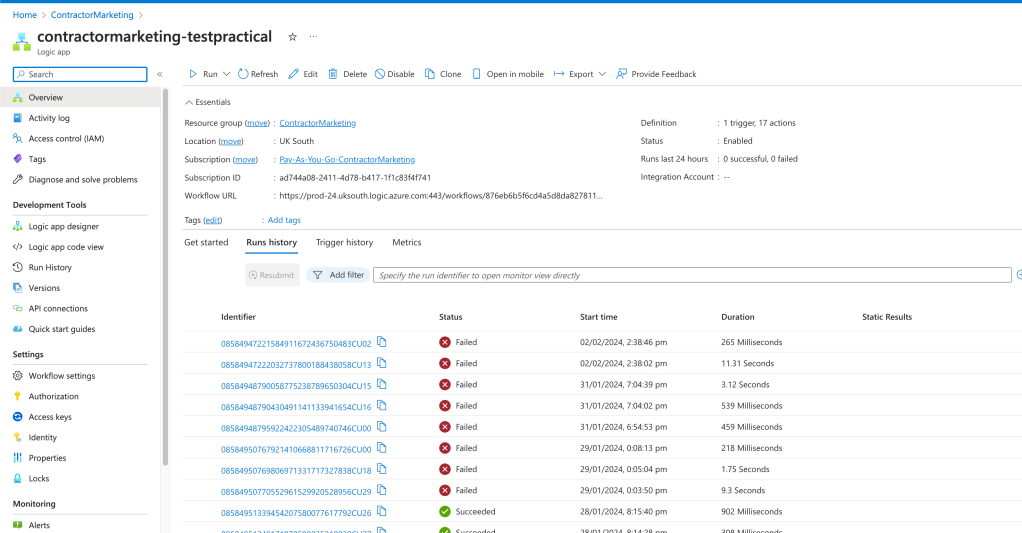
Task: Open Workflow settings
Action: (x=61, y=376)
